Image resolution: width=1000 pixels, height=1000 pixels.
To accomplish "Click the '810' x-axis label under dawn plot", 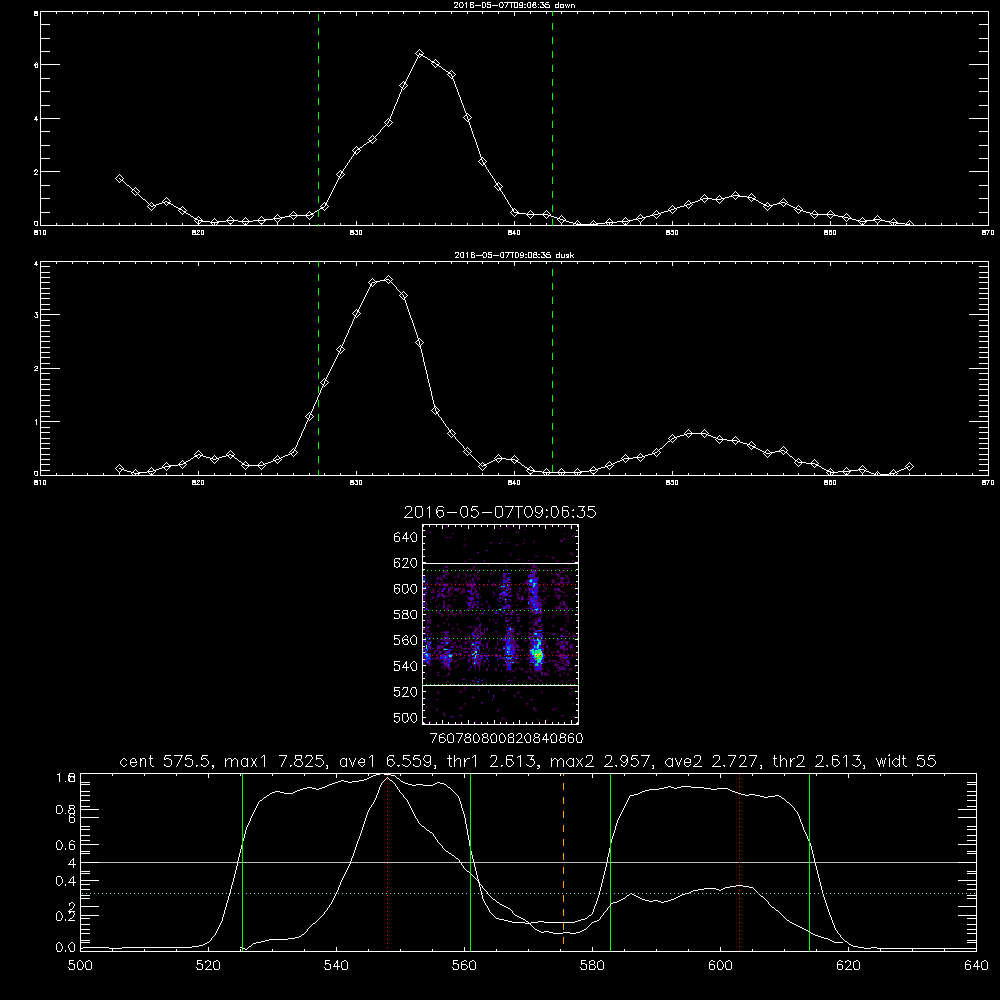I will (40, 233).
